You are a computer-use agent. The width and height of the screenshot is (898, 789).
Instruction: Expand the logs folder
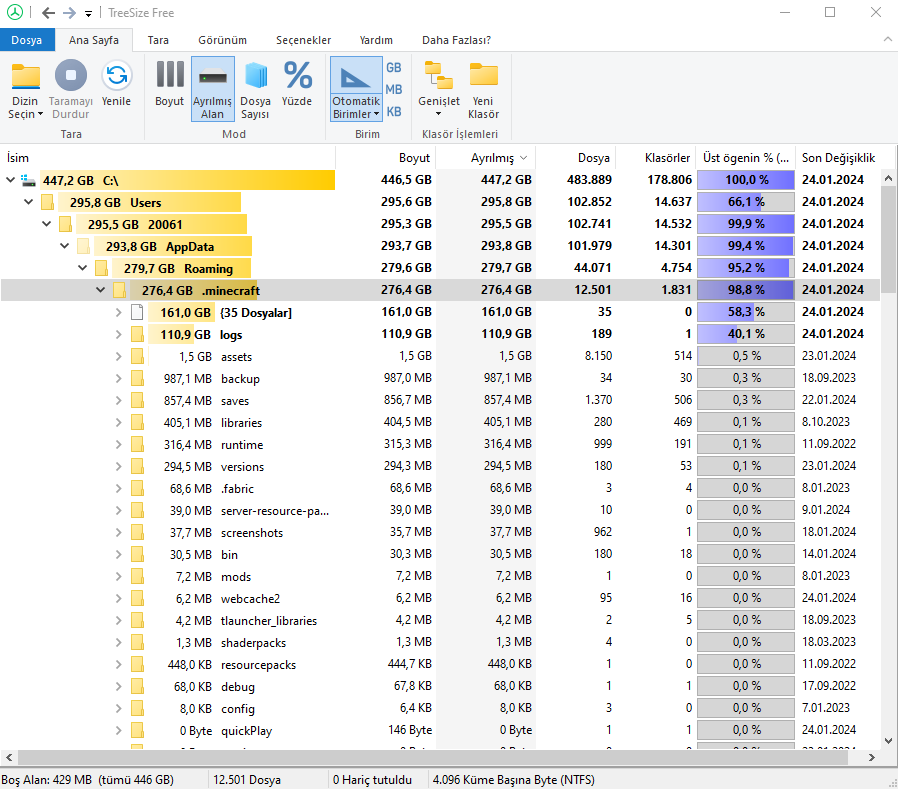click(x=119, y=334)
